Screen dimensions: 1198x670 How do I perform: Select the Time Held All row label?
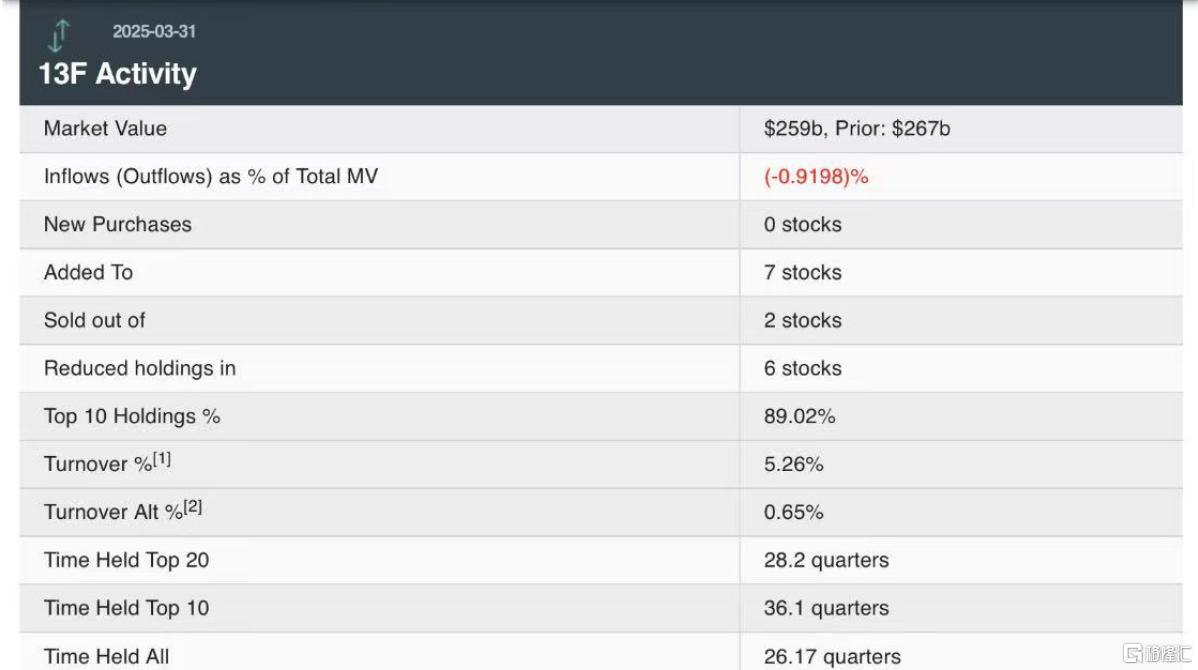pos(106,656)
